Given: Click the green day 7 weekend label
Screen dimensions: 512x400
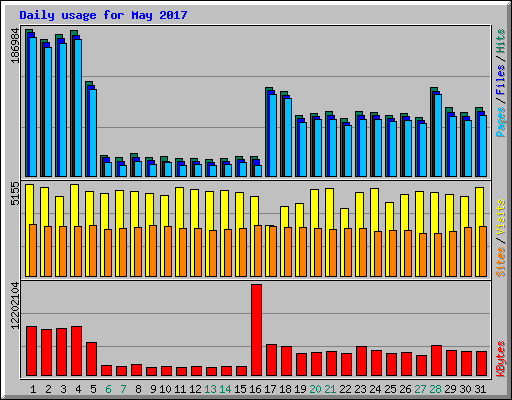Looking at the screenshot, I should (x=123, y=389).
